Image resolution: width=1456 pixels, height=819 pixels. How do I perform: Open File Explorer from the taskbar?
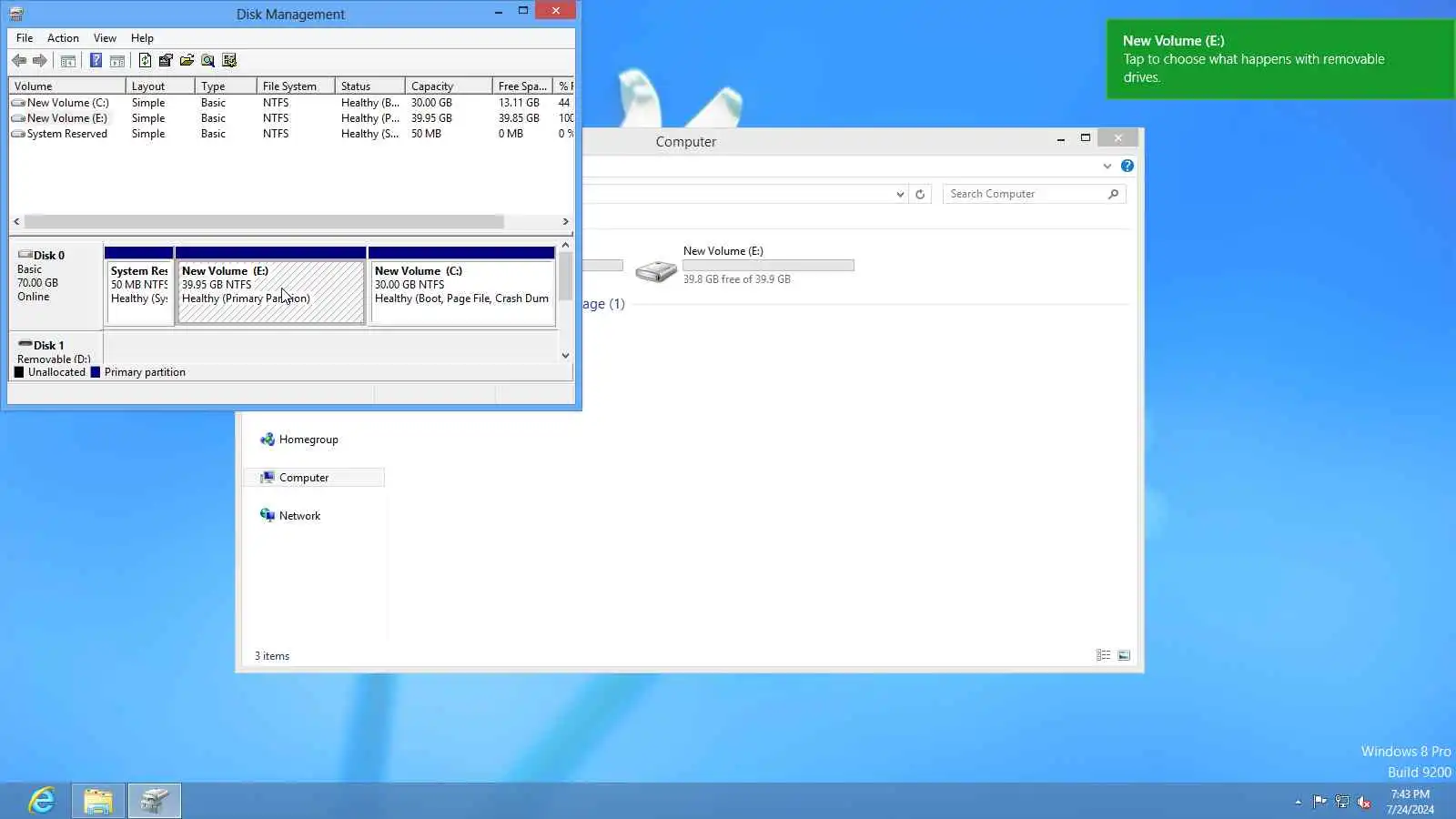(98, 801)
